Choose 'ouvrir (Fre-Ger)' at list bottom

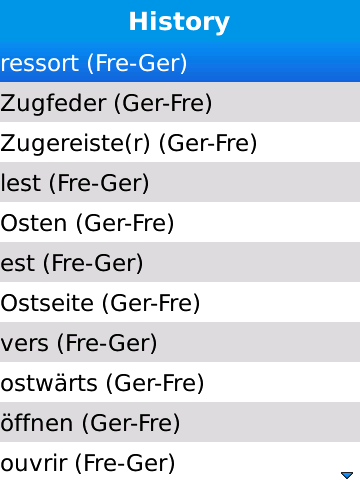(180, 461)
